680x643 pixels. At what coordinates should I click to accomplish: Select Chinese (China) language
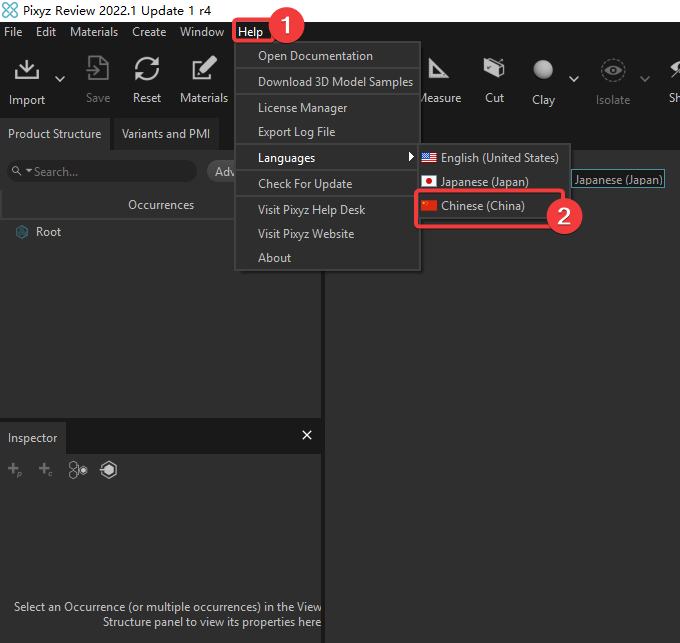494,206
